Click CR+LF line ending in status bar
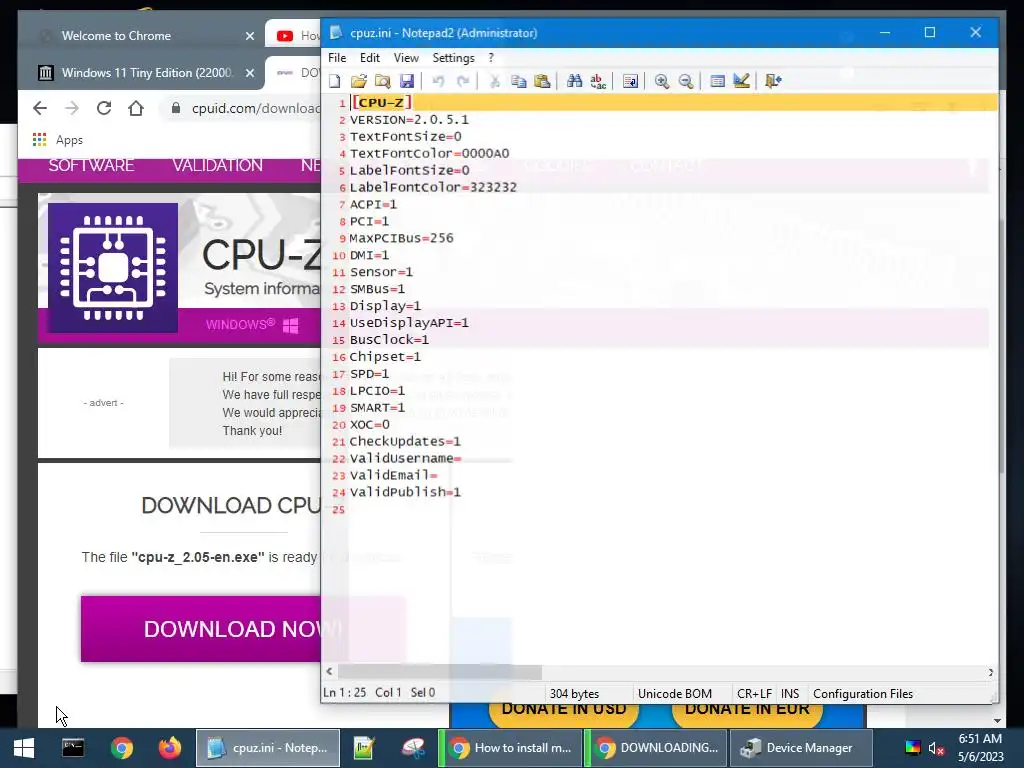Viewport: 1024px width, 768px height. [754, 694]
